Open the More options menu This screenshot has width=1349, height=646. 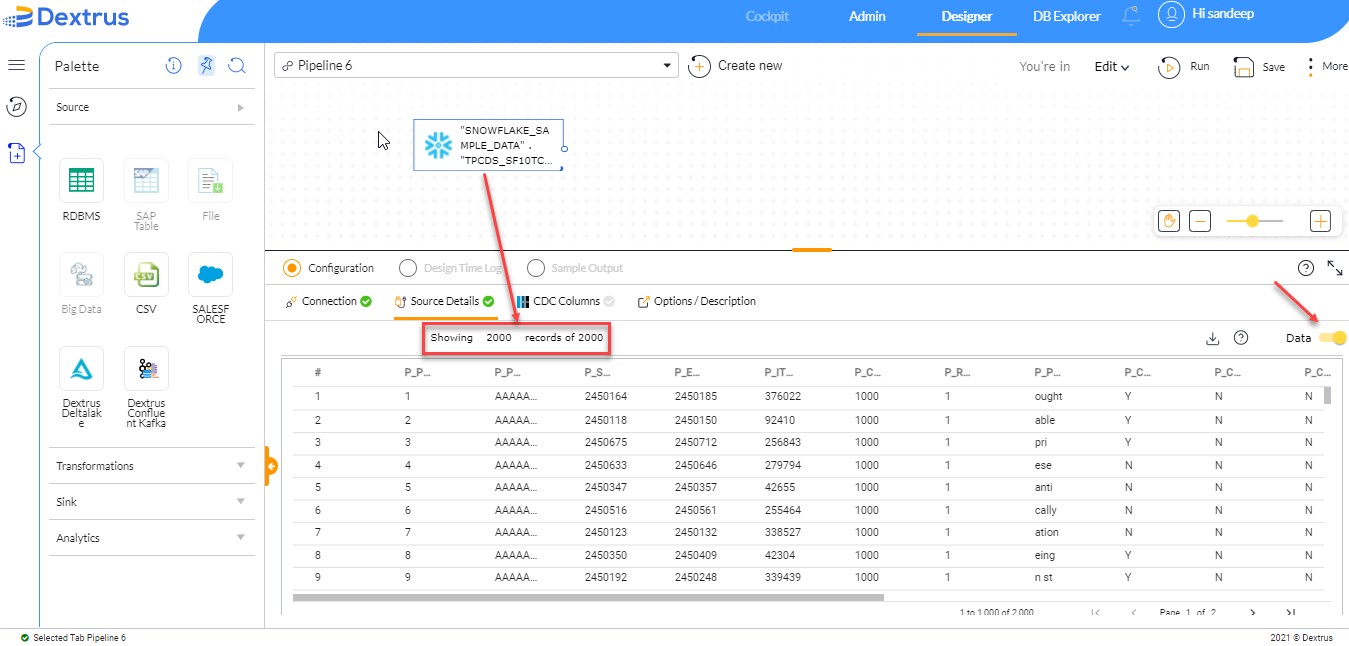click(1326, 66)
